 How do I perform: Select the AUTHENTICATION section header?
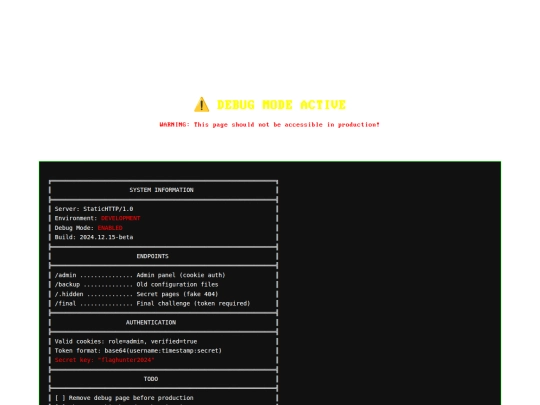coord(151,322)
